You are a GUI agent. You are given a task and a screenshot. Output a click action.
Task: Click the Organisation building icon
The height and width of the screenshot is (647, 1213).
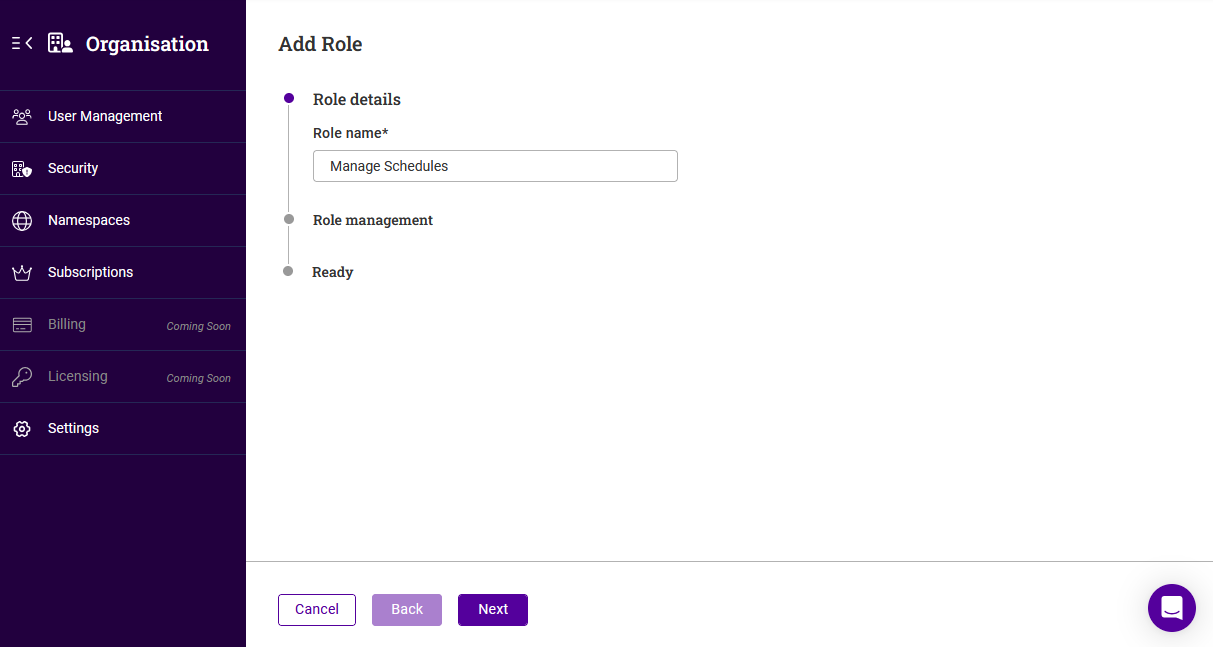coord(60,43)
